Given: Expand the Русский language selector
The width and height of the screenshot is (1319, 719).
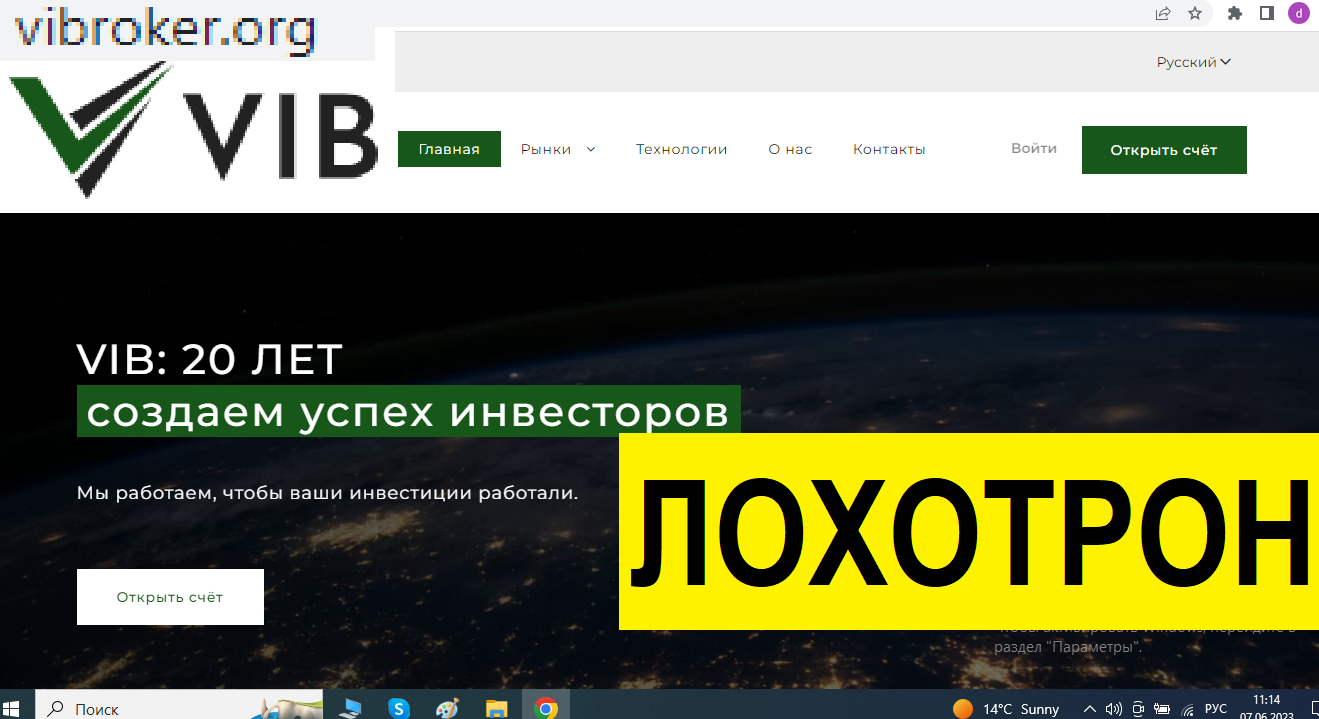Looking at the screenshot, I should [x=1194, y=62].
